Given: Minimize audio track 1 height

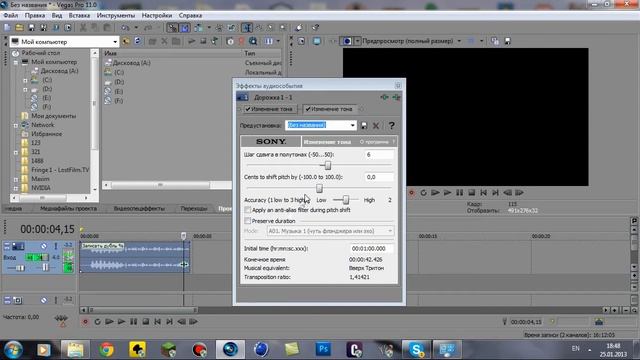Looking at the screenshot, I should pyautogui.click(x=7, y=246).
